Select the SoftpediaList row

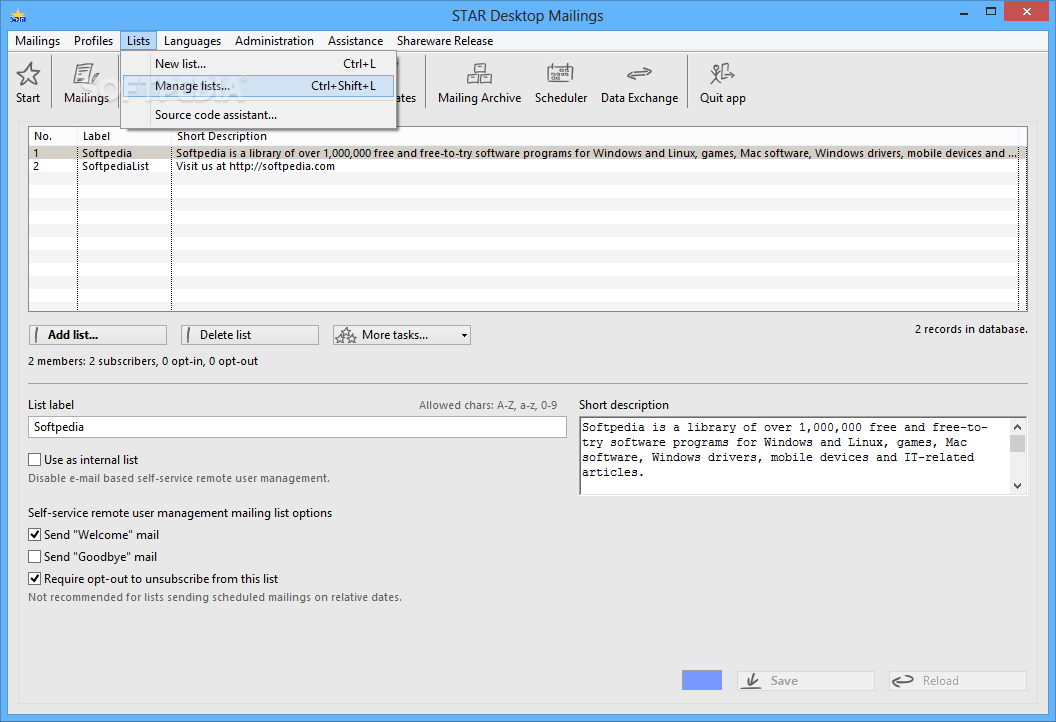click(x=527, y=166)
